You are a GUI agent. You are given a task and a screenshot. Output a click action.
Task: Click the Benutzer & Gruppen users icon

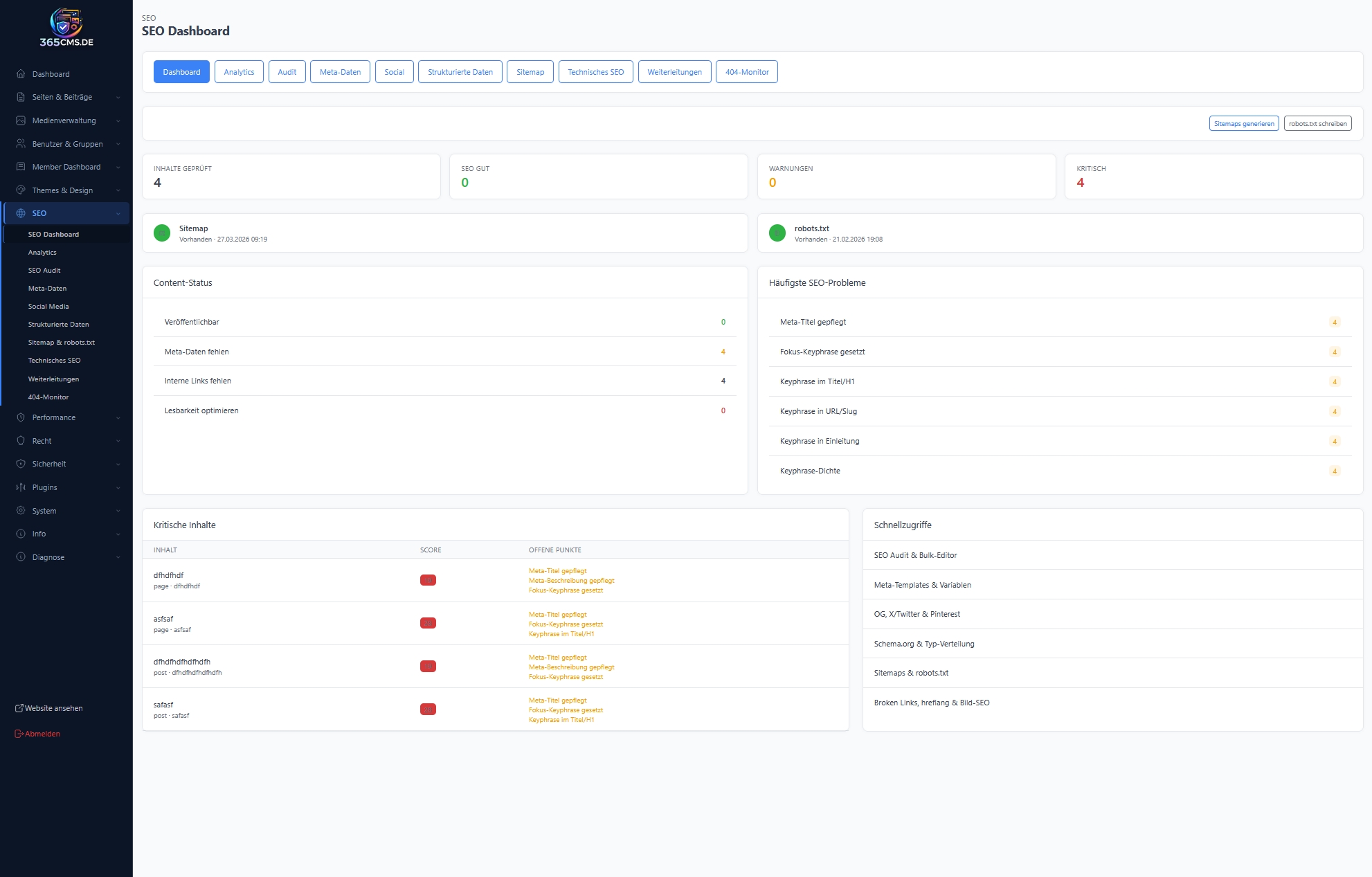click(x=21, y=144)
